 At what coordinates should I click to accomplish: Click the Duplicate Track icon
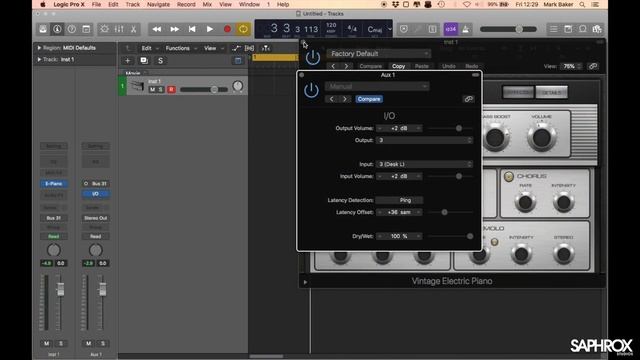[144, 60]
